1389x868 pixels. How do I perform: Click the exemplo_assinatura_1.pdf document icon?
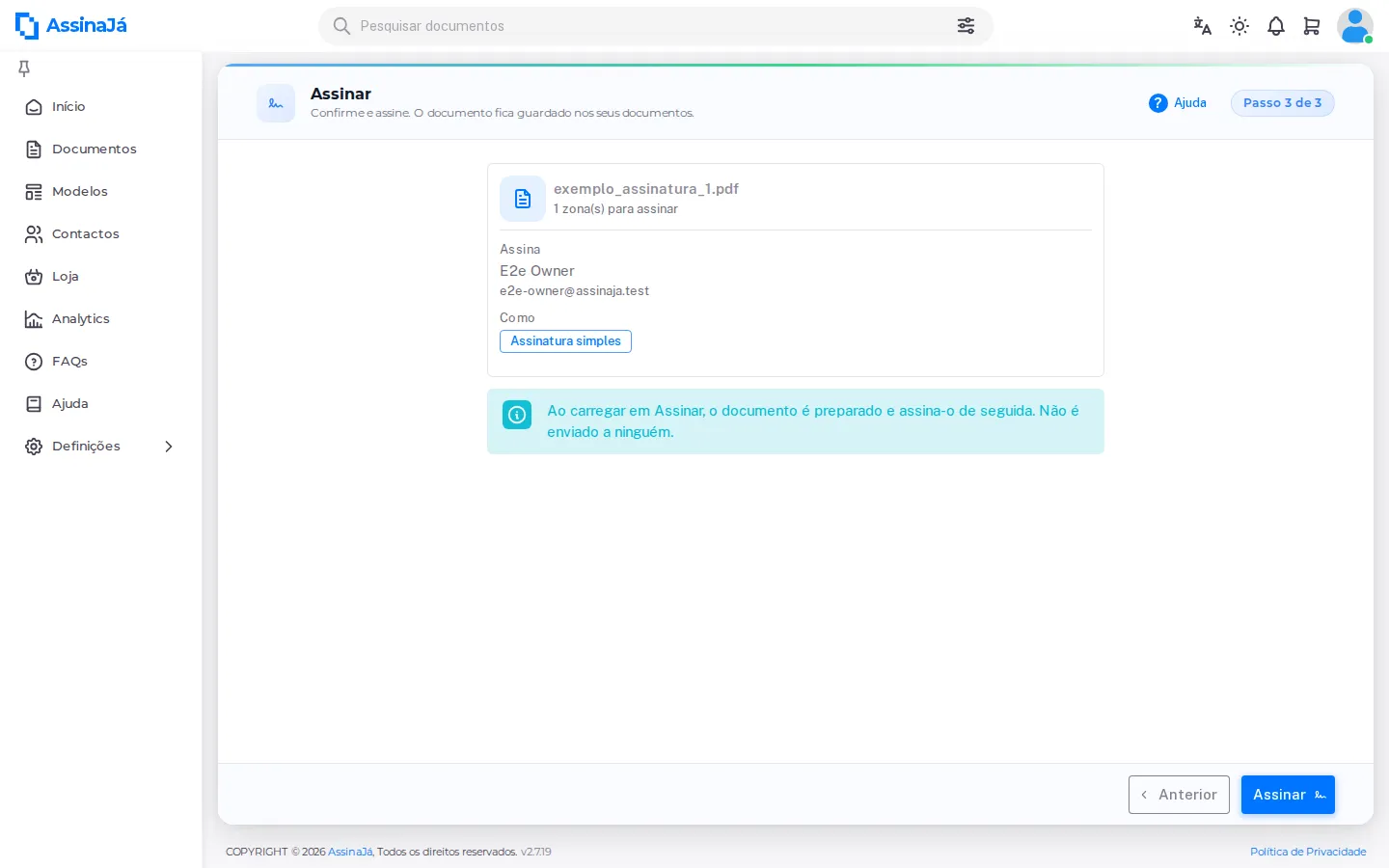click(523, 199)
